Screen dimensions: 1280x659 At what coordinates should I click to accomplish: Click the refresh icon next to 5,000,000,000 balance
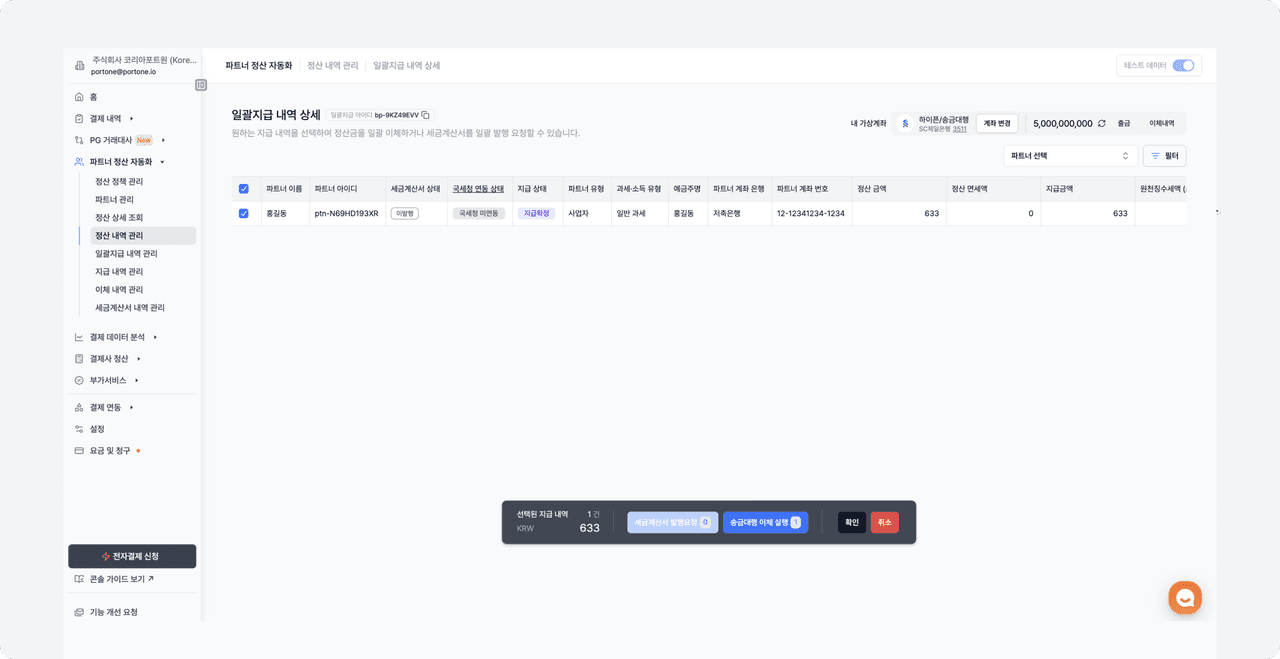tap(1101, 123)
